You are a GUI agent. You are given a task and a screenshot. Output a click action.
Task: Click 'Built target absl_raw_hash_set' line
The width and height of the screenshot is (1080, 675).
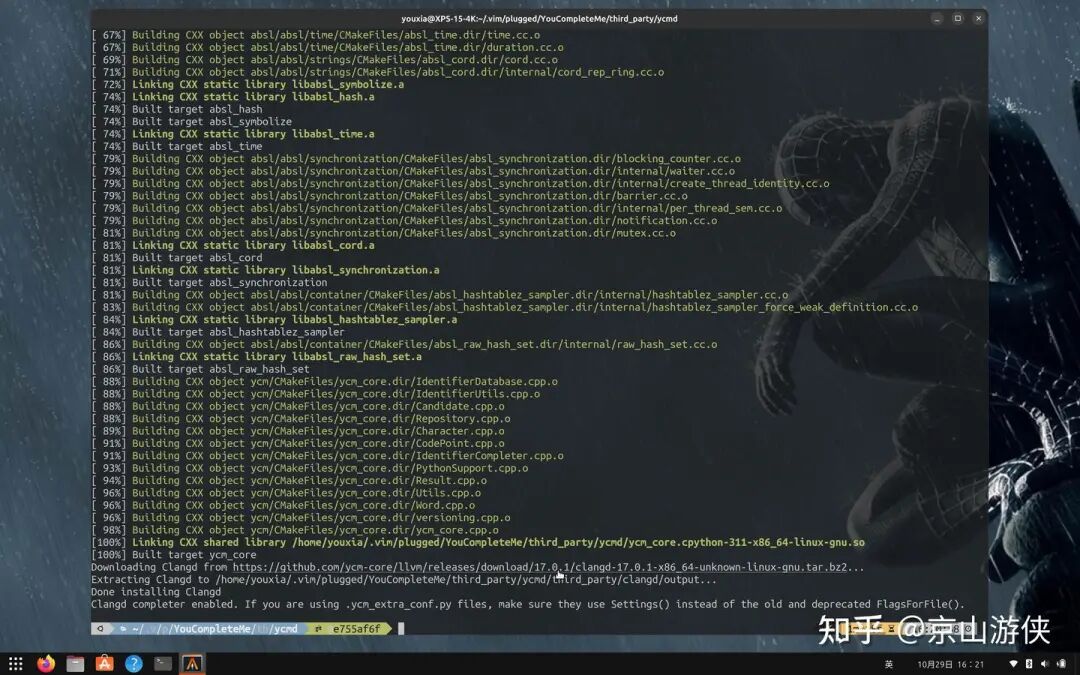200,369
